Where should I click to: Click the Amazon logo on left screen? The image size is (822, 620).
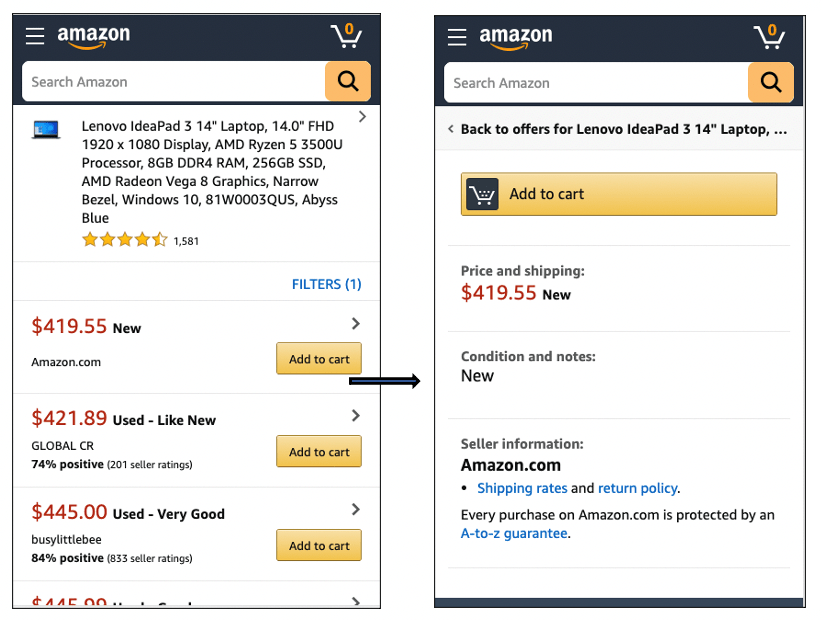93,37
